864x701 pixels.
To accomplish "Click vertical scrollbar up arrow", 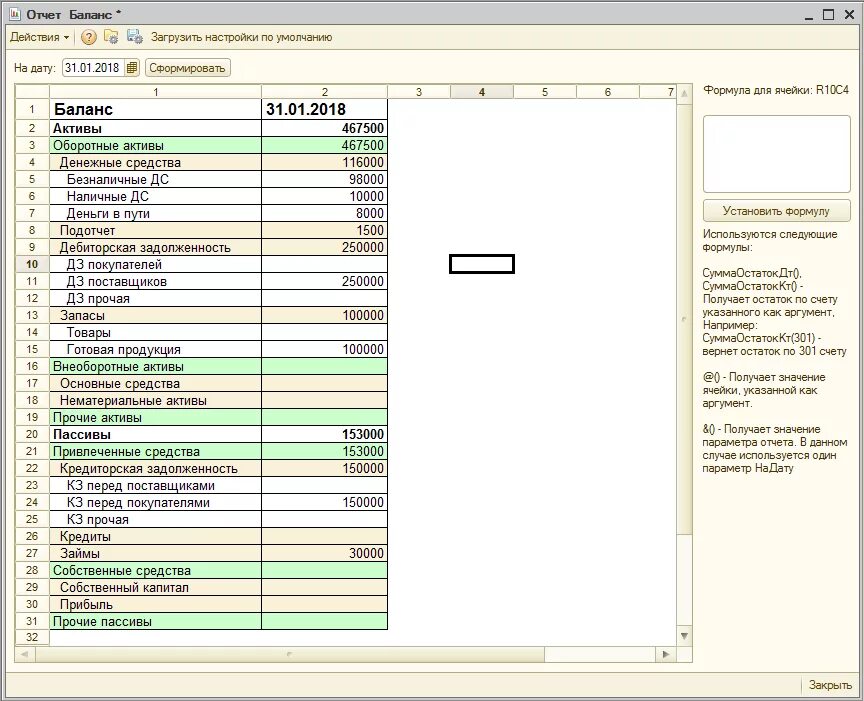I will click(684, 93).
